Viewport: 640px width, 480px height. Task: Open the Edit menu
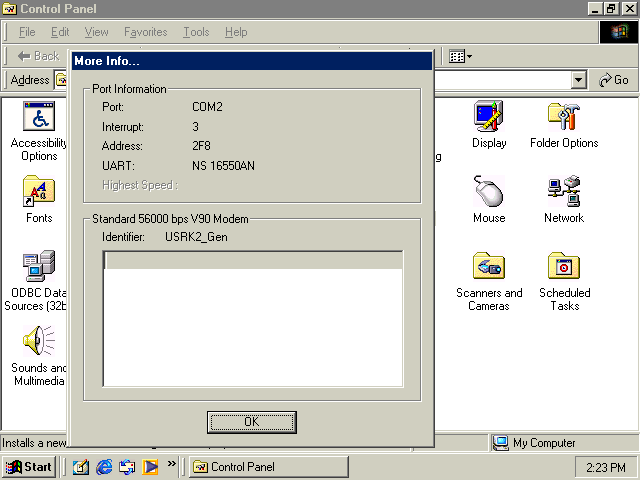click(x=60, y=32)
